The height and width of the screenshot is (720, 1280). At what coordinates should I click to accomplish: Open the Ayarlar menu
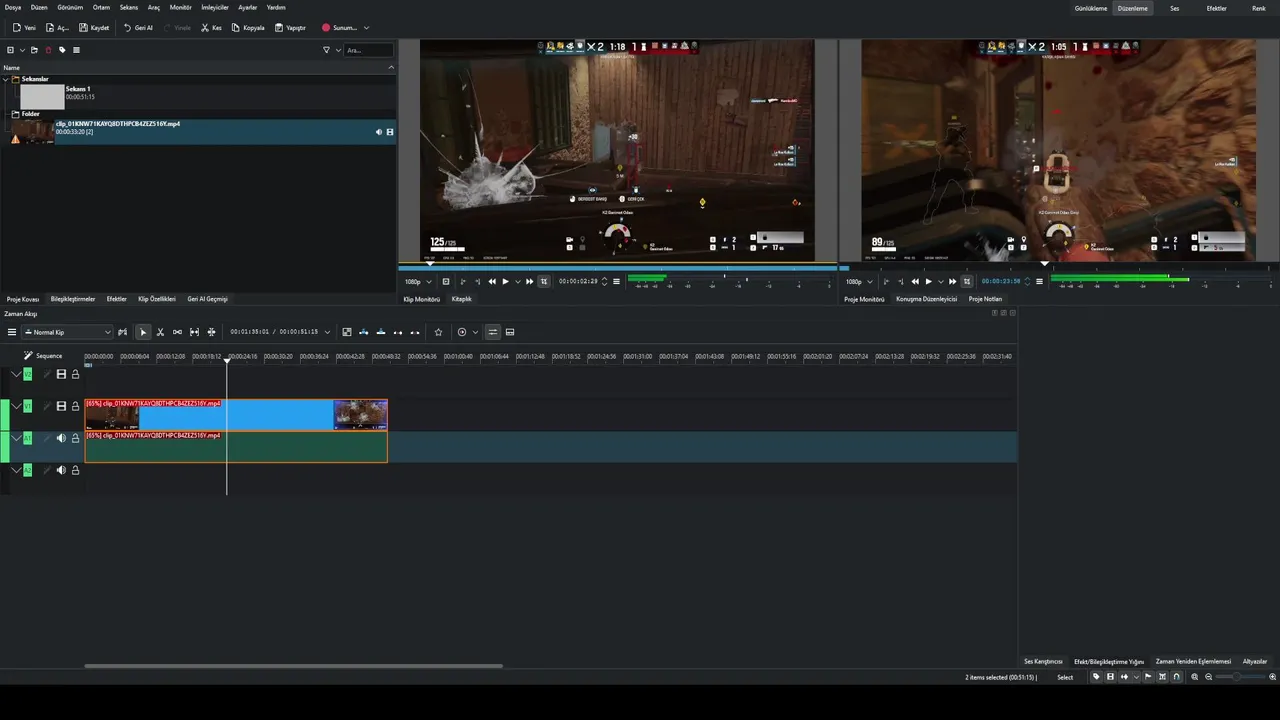click(247, 7)
